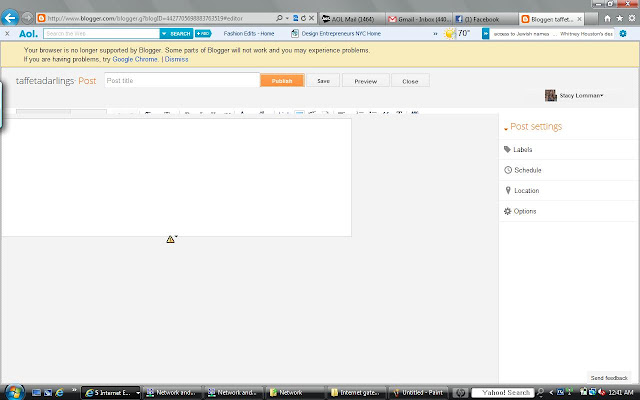
Task: Click the weather sun icon showing 70°
Action: pyautogui.click(x=449, y=33)
